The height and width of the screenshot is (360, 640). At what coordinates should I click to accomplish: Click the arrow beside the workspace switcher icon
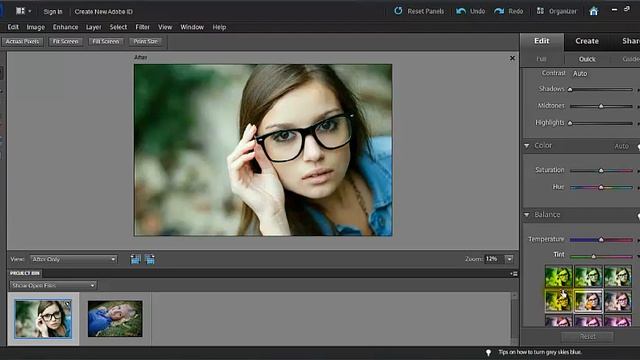[x=29, y=11]
